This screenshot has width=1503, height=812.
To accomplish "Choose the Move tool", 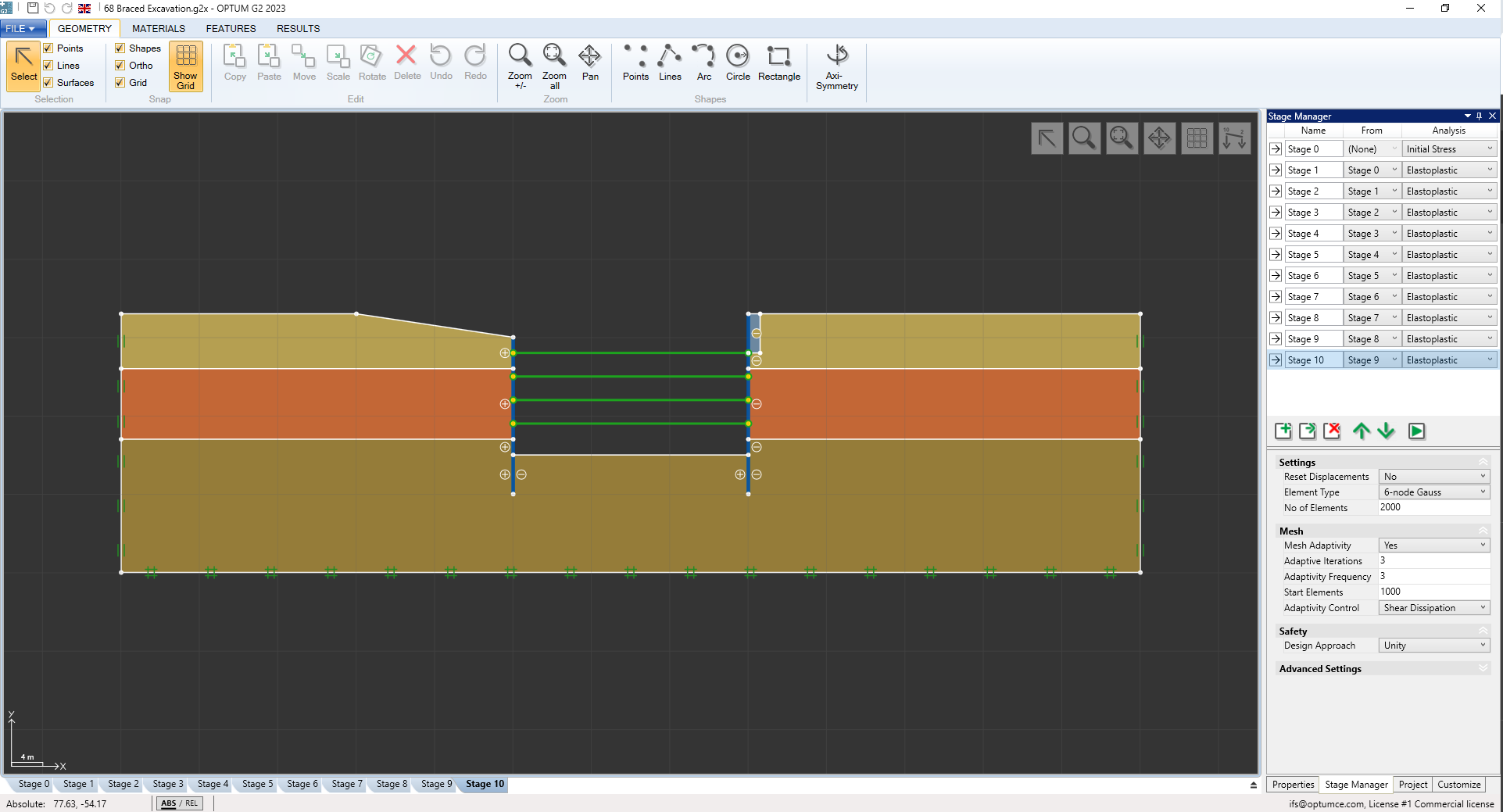I will (304, 63).
